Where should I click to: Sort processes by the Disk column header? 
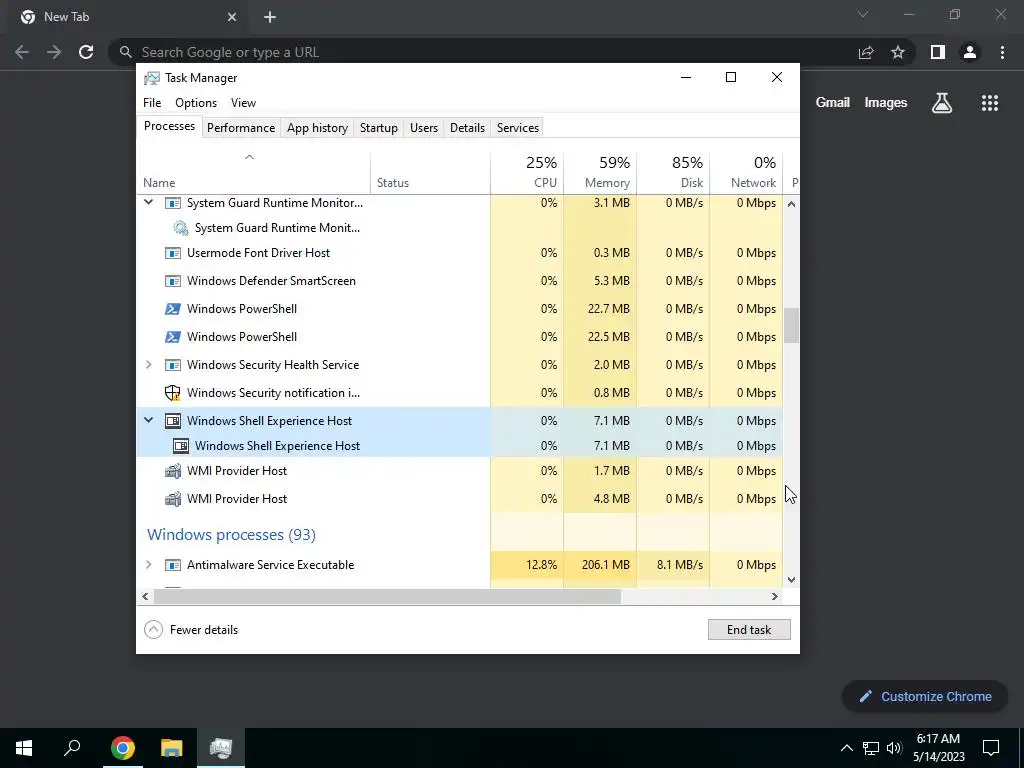click(673, 172)
